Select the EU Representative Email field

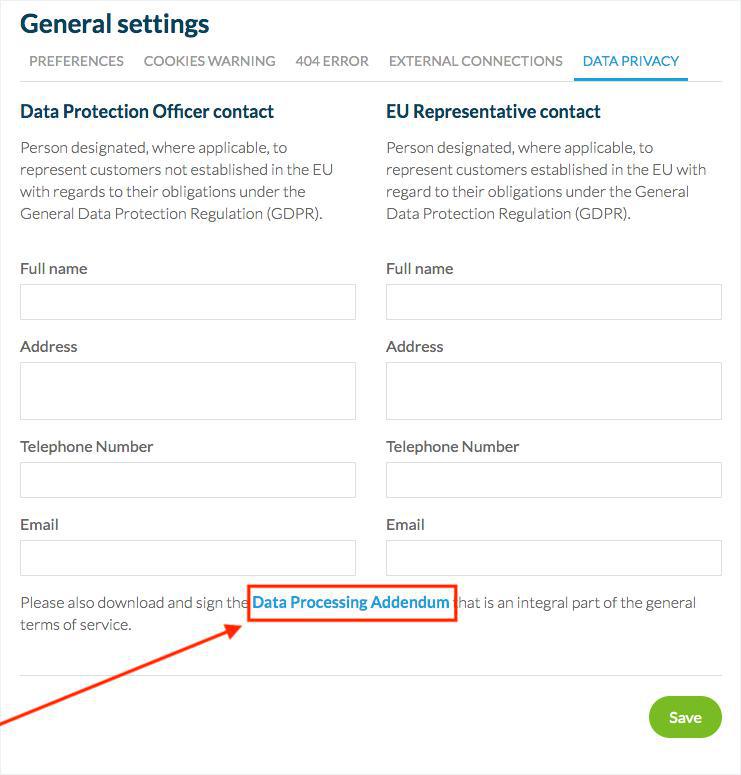coord(553,558)
